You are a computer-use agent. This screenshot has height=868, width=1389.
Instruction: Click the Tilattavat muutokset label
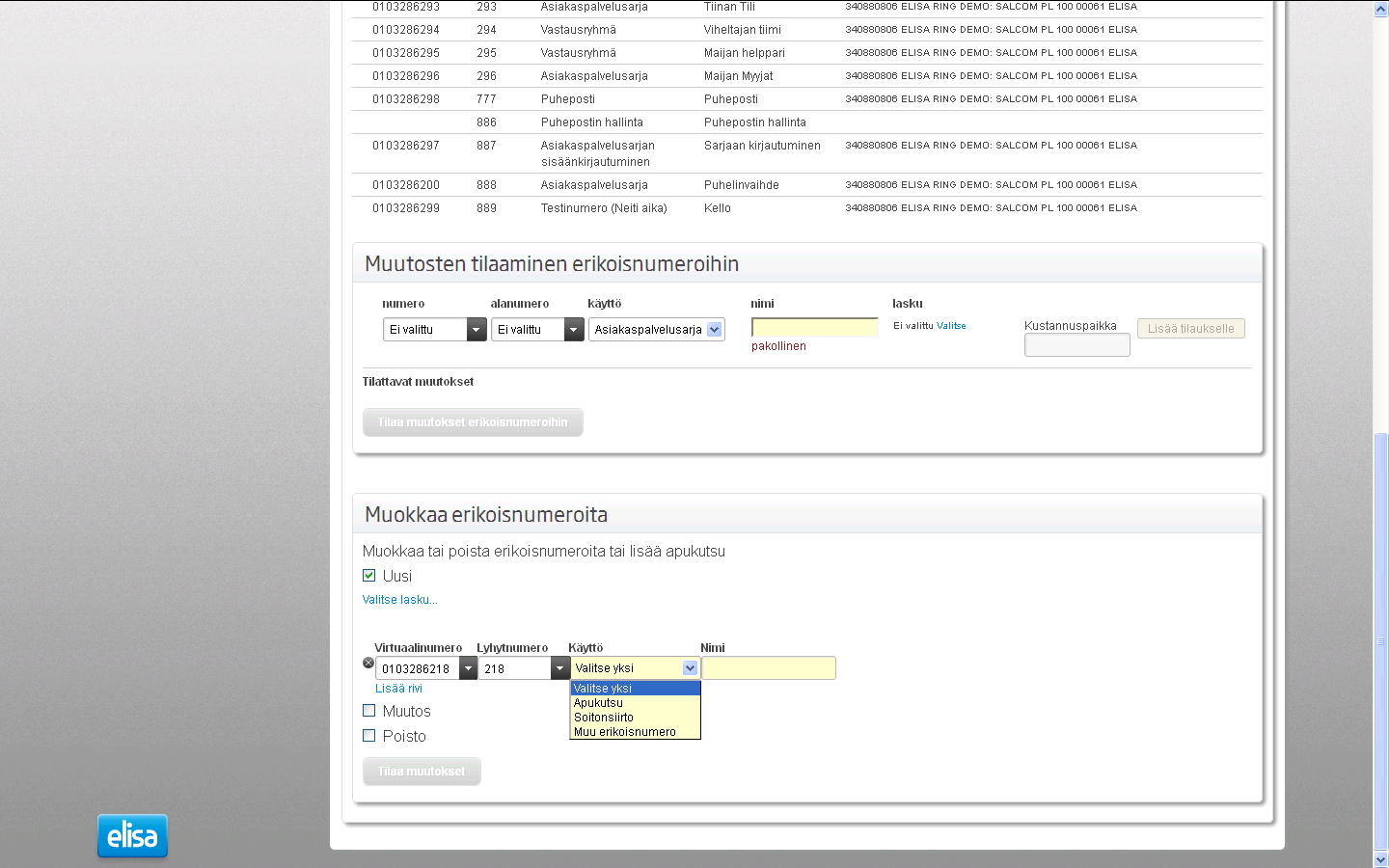(418, 382)
